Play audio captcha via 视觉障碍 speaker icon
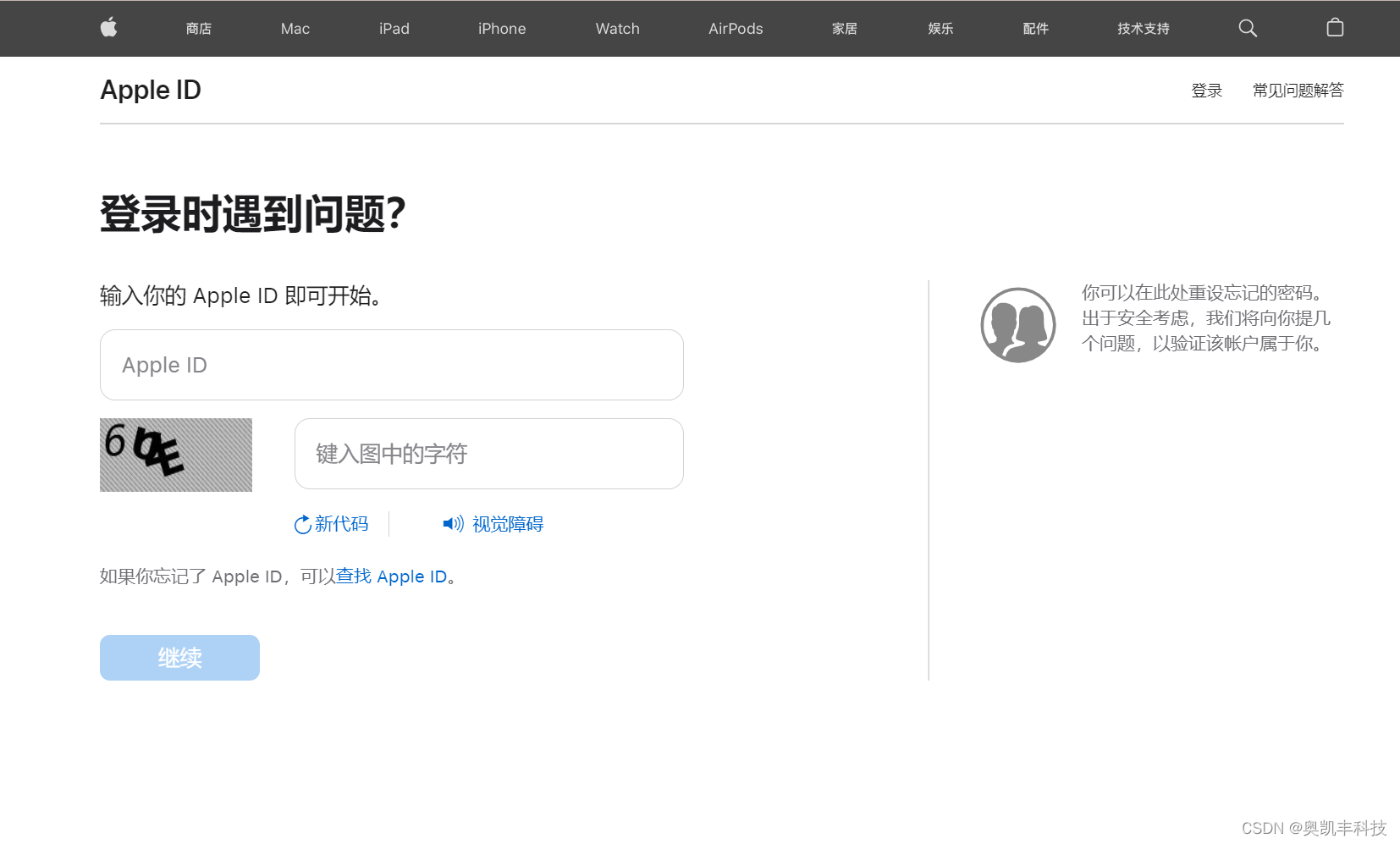The width and height of the screenshot is (1400, 844). pyautogui.click(x=451, y=524)
